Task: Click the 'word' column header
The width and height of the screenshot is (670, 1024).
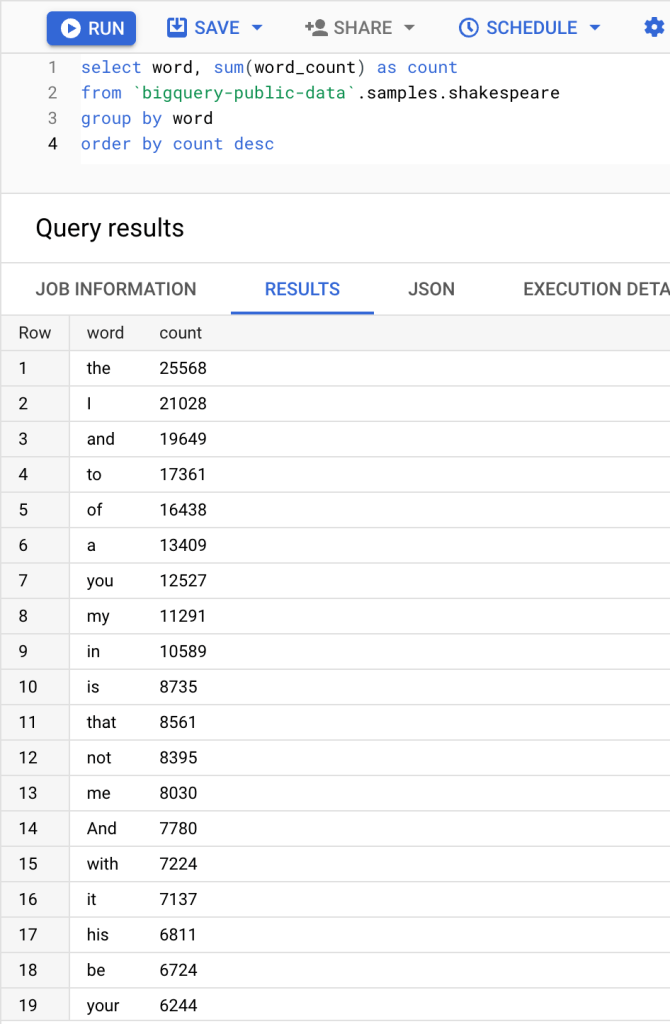Action: pyautogui.click(x=105, y=333)
